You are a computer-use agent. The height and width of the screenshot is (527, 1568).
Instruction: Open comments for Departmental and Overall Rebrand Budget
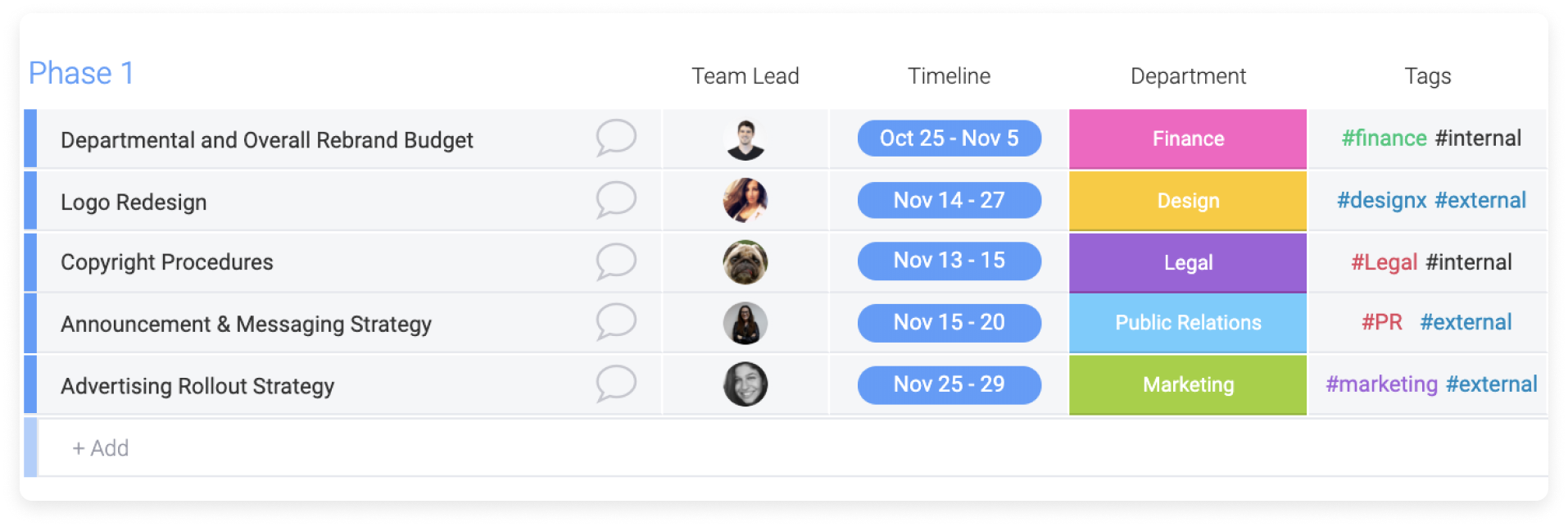click(x=616, y=138)
